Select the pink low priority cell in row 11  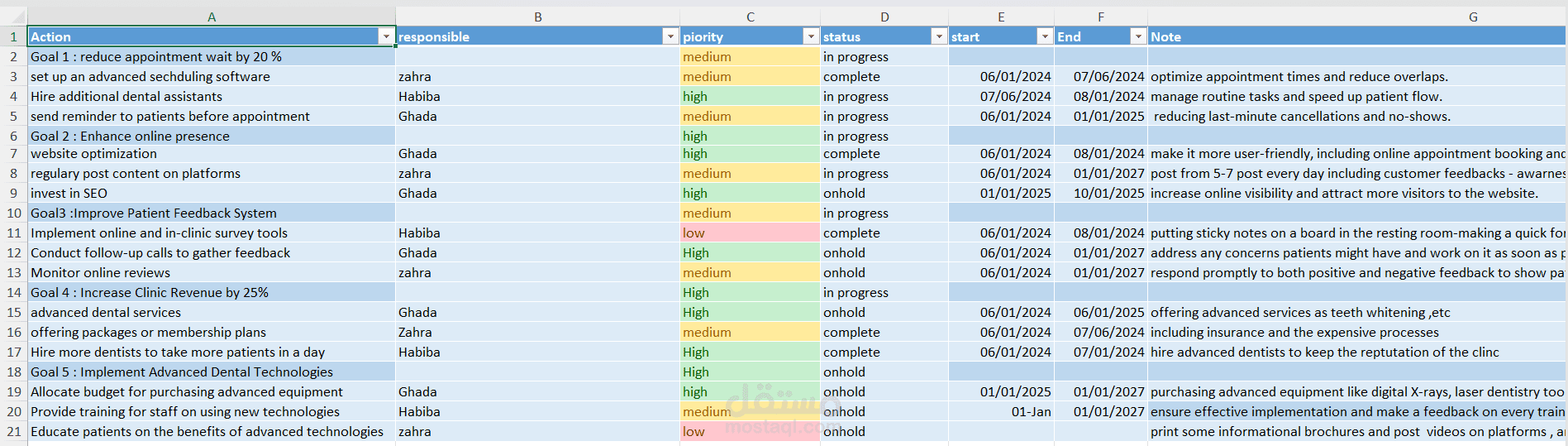point(750,233)
